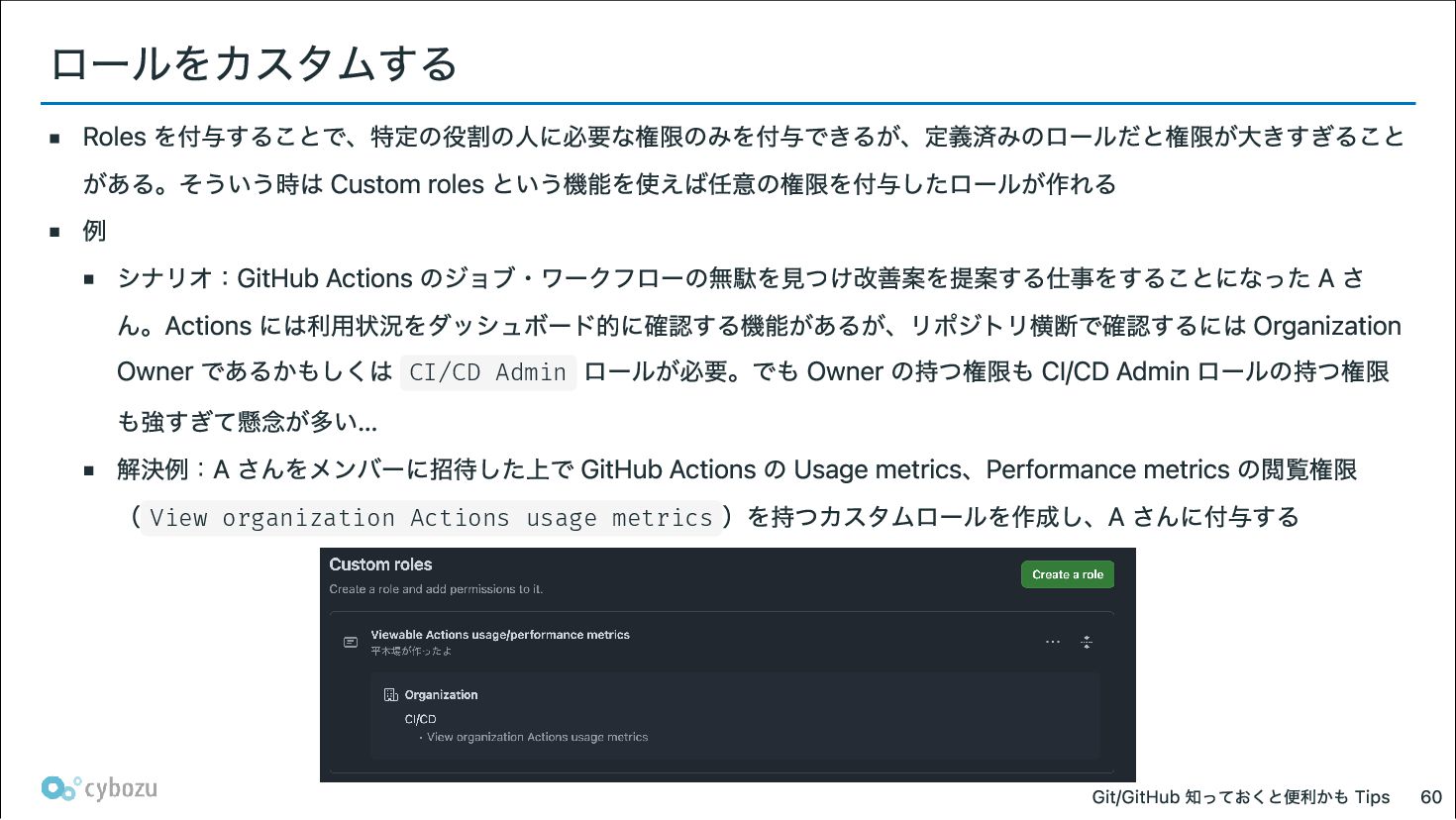Viewport: 1456px width, 820px height.
Task: Open the three-dot menu for Viewable Actions role
Action: [x=1053, y=642]
